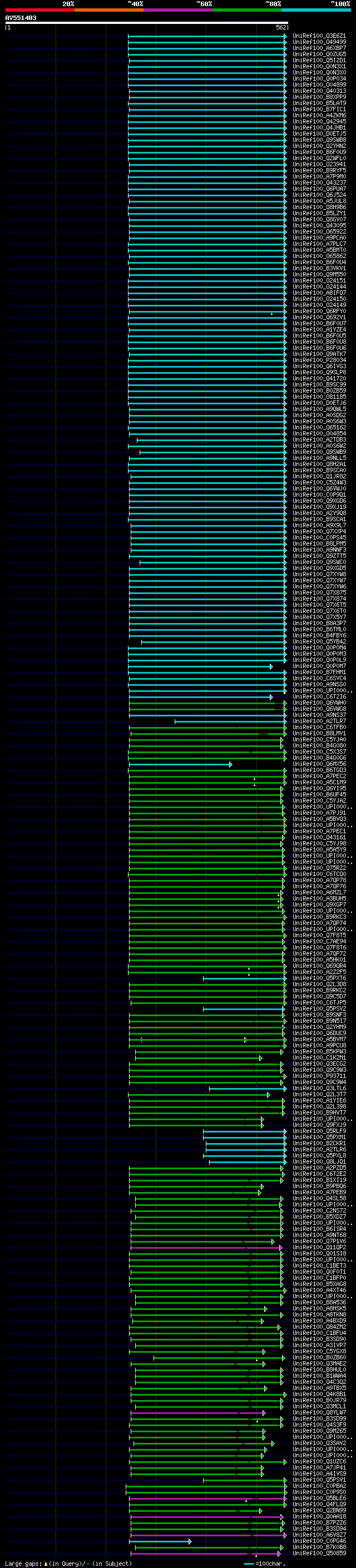Click UniRef100_Q75RZ2 hit name
356x1568 pixels.
tap(319, 868)
